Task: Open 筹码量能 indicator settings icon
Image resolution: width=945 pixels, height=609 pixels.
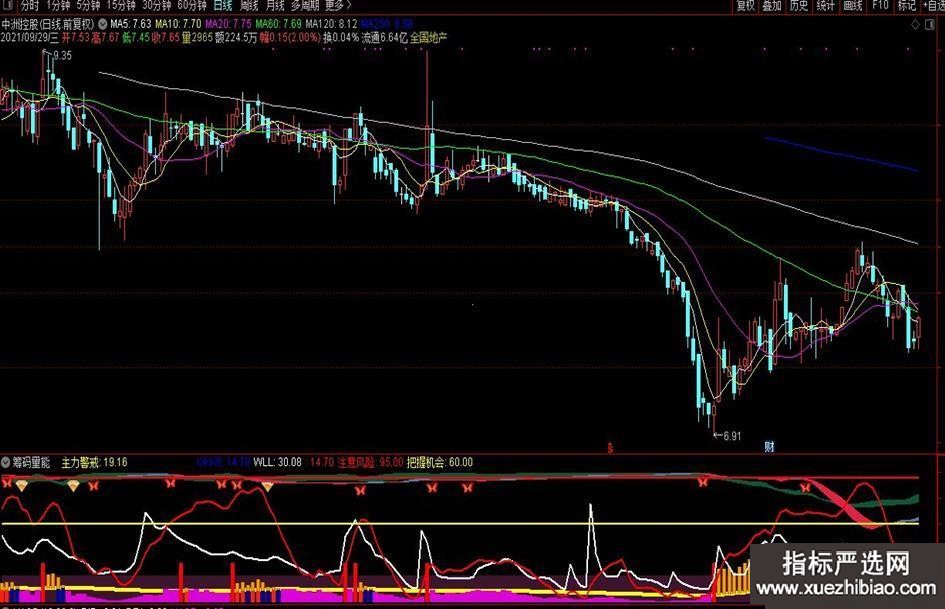Action: point(5,462)
